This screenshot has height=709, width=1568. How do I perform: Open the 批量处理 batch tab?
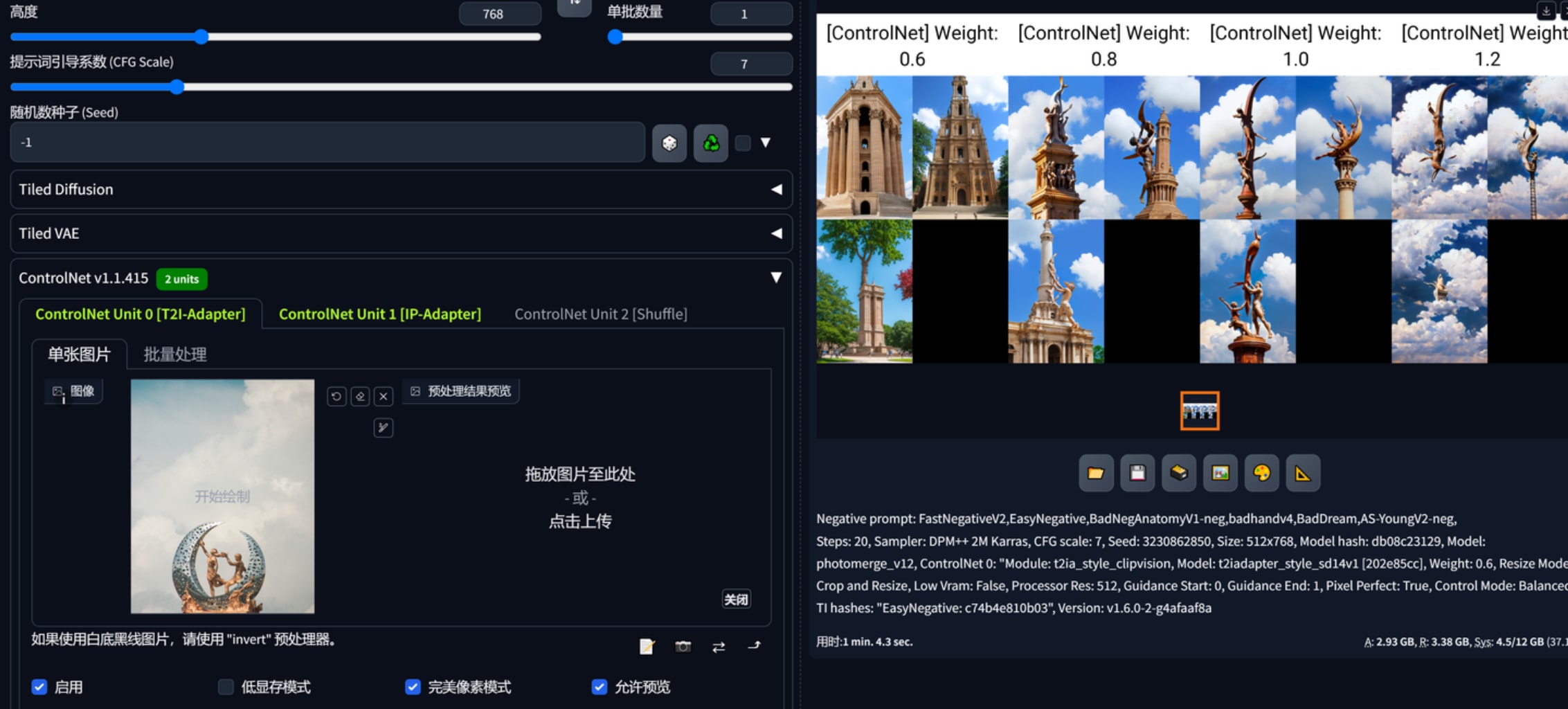175,354
